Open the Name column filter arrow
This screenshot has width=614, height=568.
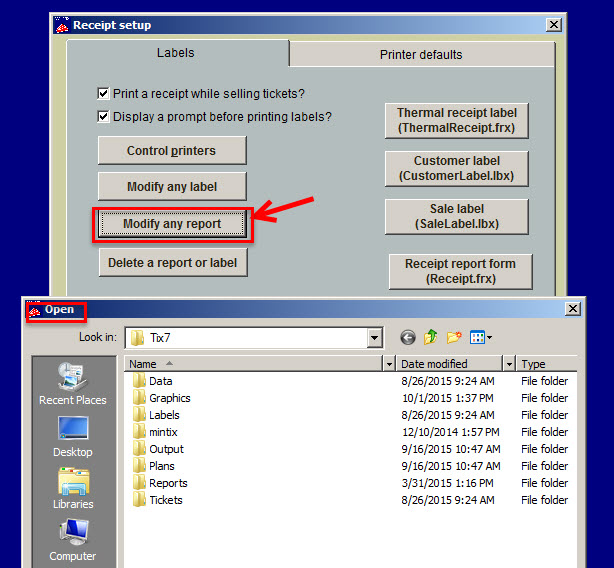coord(389,364)
